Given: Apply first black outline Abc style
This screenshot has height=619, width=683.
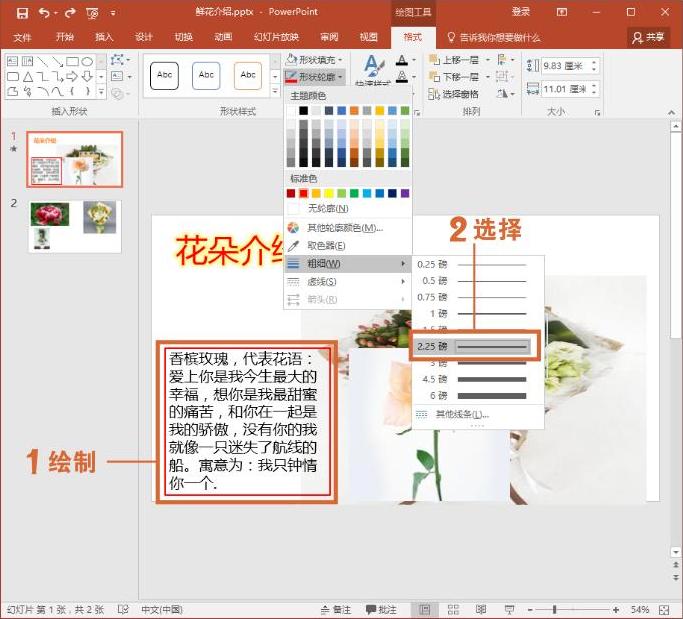Looking at the screenshot, I should click(164, 75).
